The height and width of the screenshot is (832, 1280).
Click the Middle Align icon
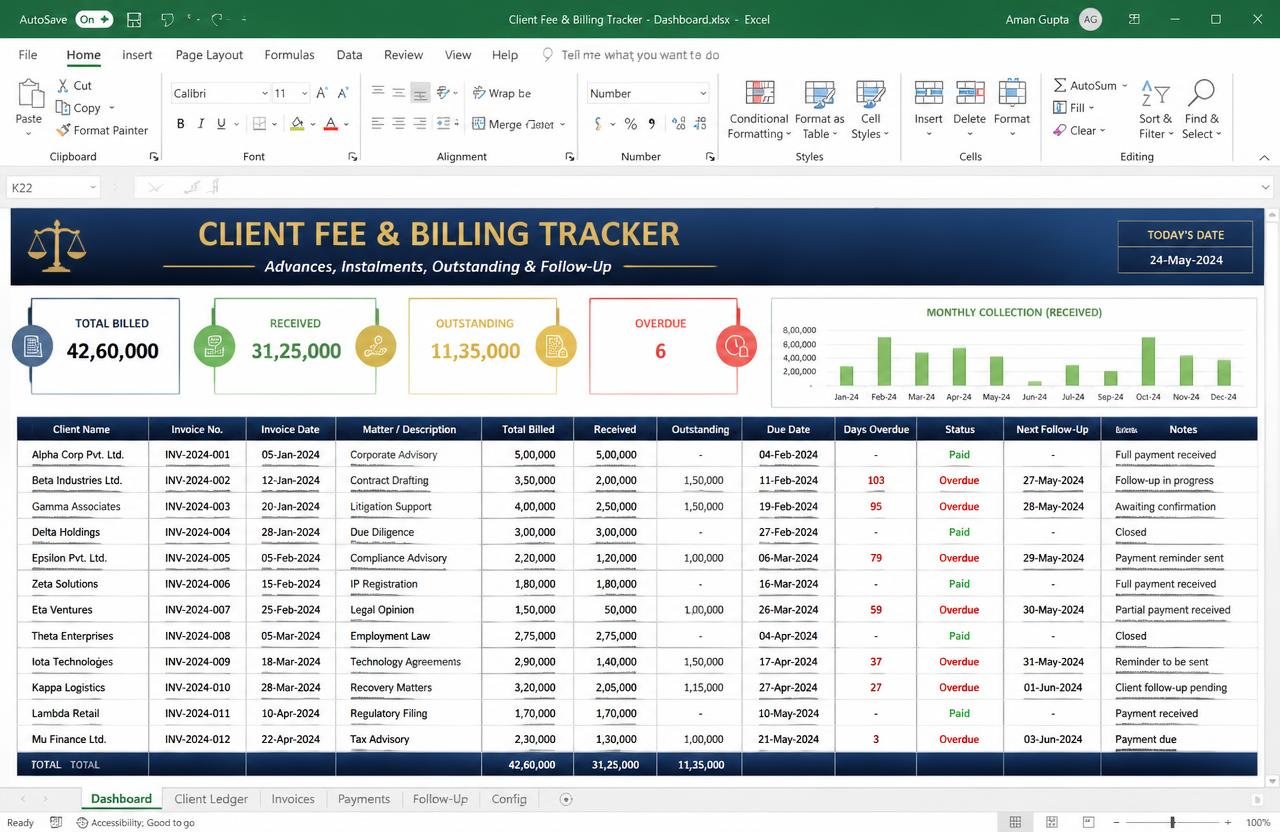pos(399,92)
